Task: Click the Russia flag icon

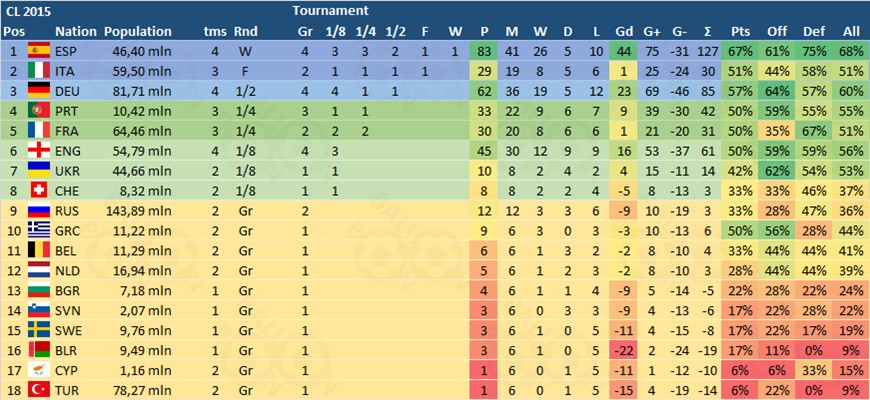Action: click(x=40, y=211)
